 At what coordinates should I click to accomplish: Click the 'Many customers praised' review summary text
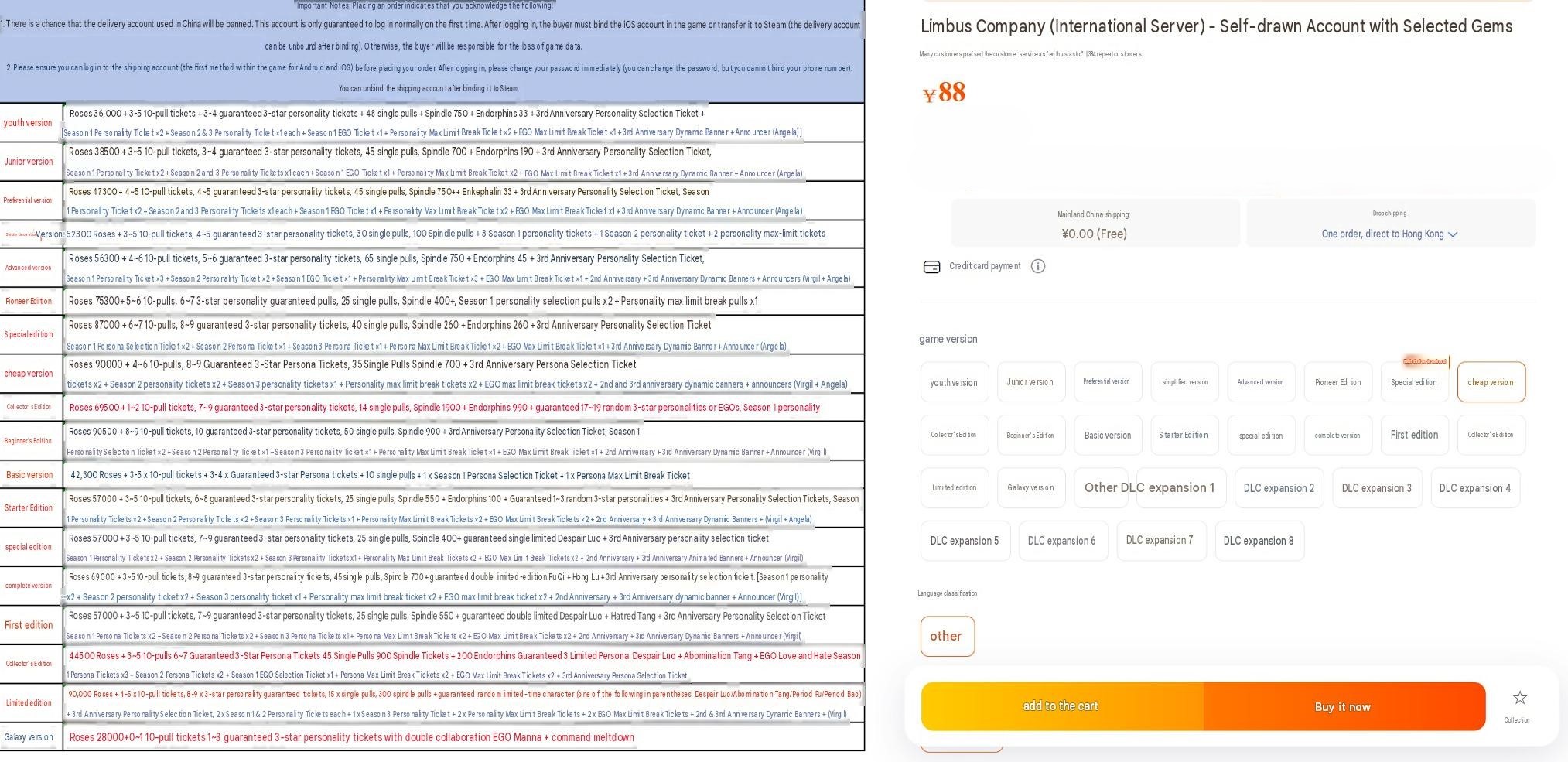(1030, 54)
